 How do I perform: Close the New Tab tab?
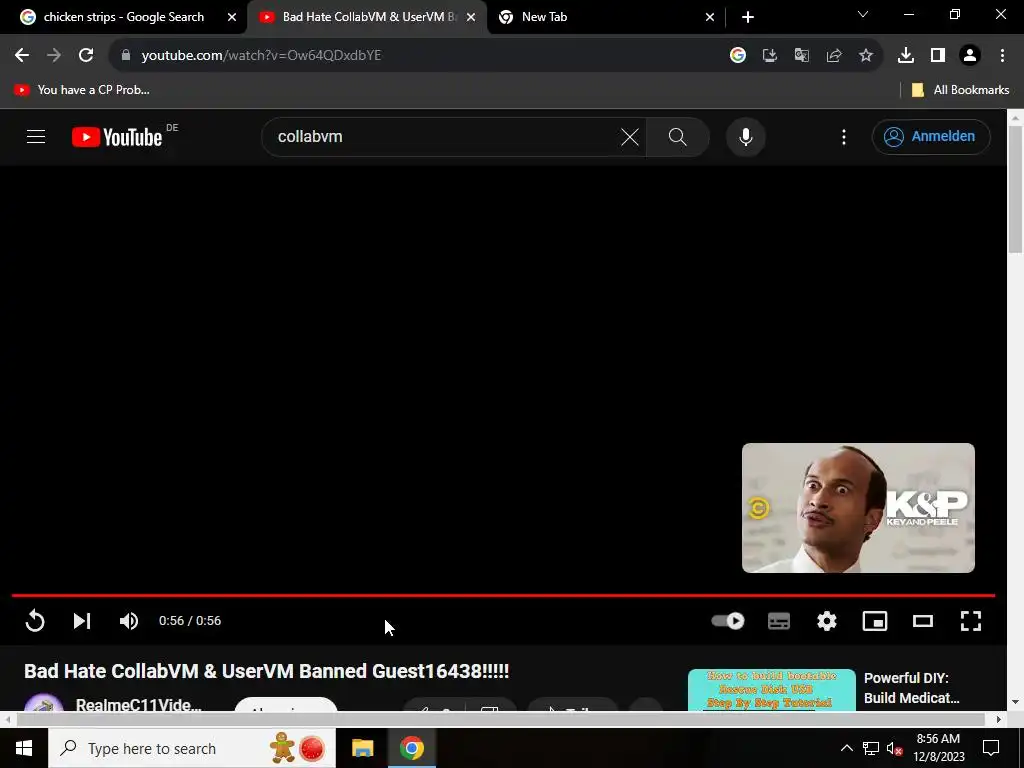click(710, 17)
